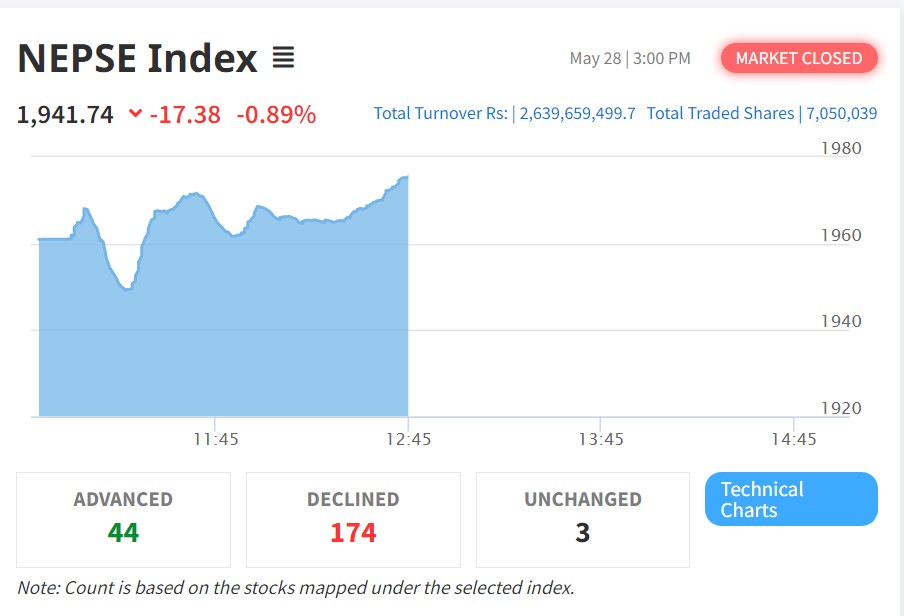Click the 14:45 time axis label

pos(793,439)
